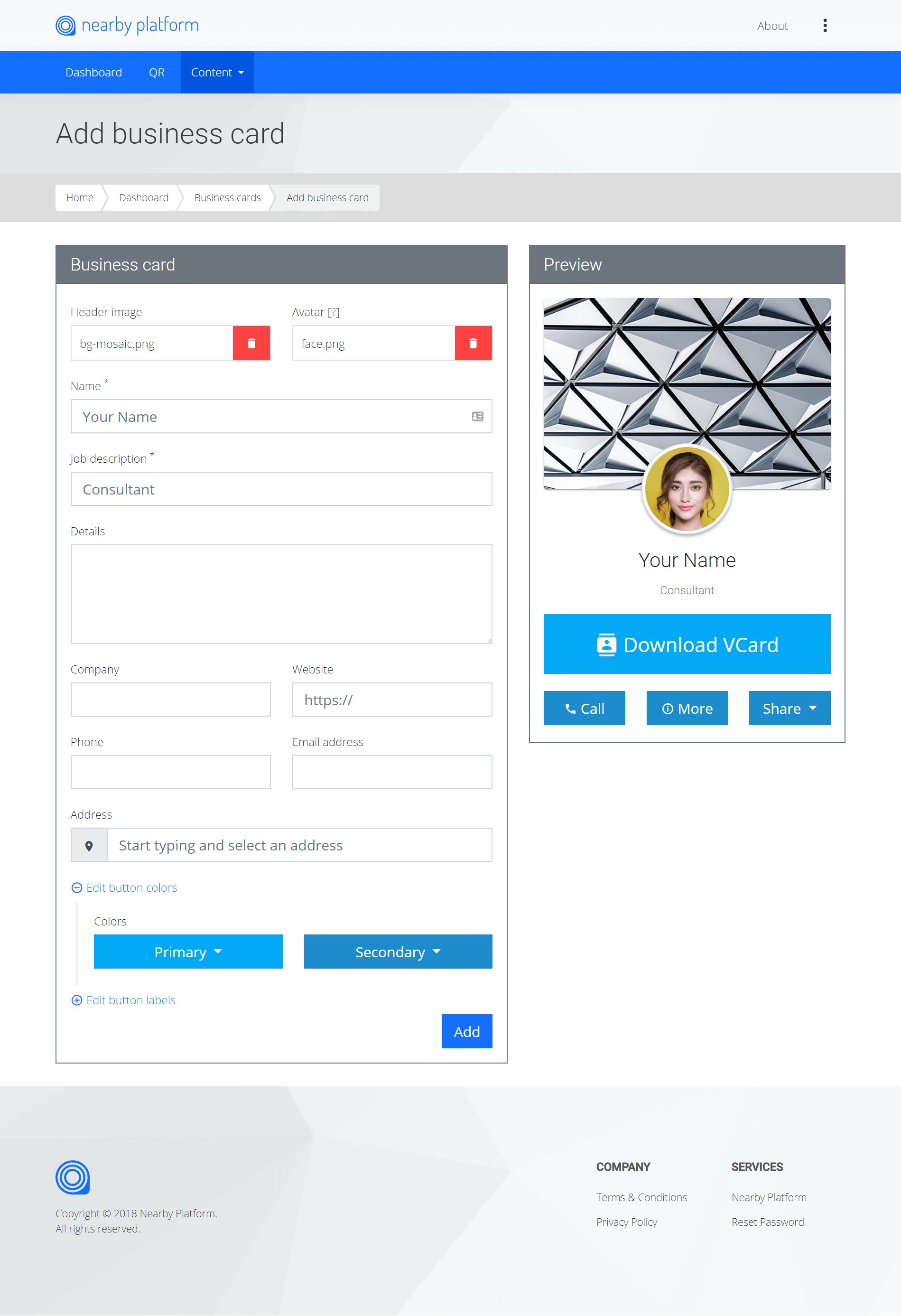Click the Job description input field

(281, 489)
